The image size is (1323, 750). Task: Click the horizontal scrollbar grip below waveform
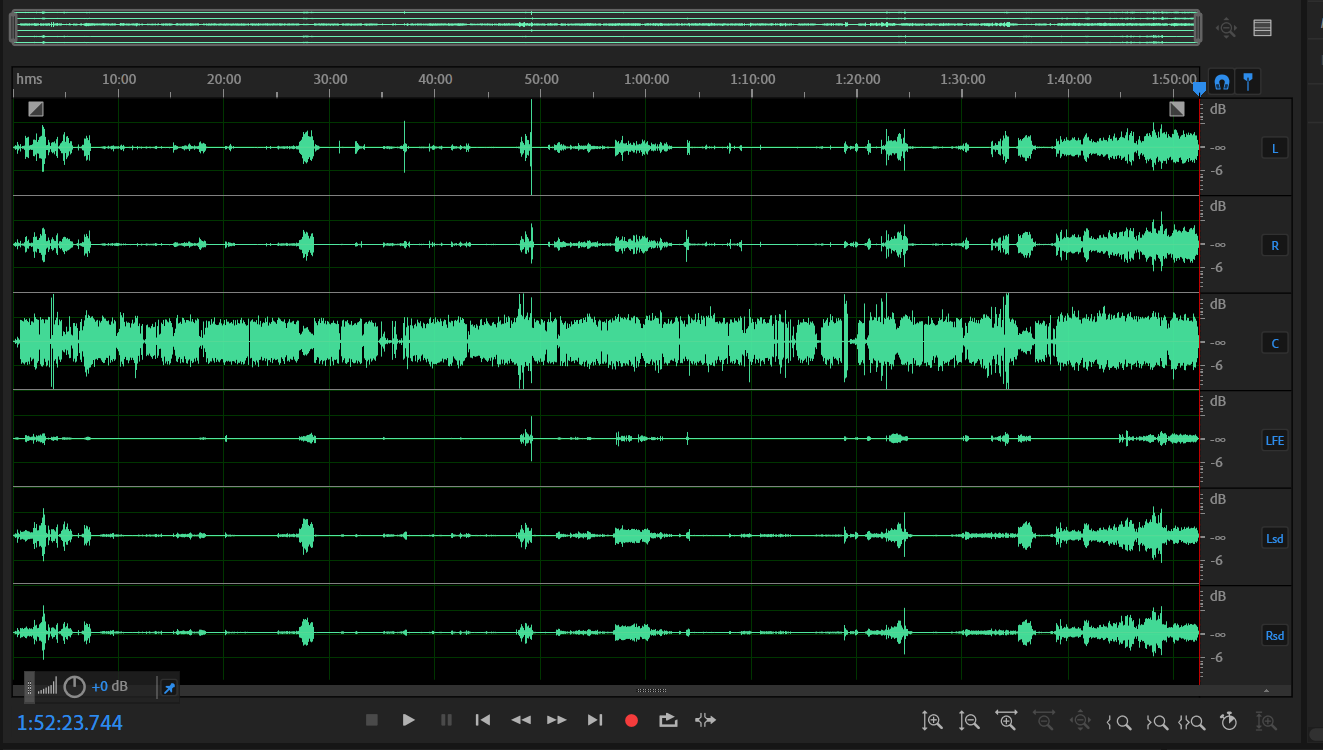point(652,690)
